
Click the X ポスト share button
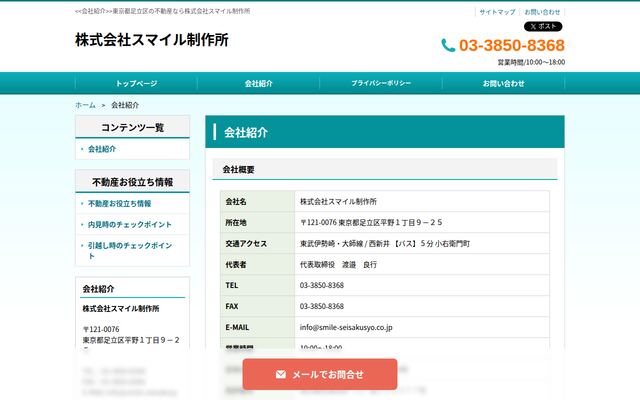543,27
